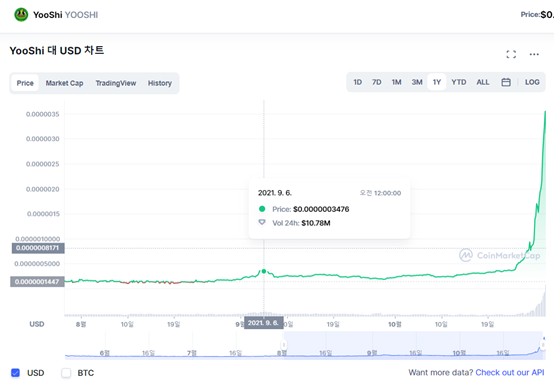Click the Vol 24h $10.78M value

pos(316,223)
